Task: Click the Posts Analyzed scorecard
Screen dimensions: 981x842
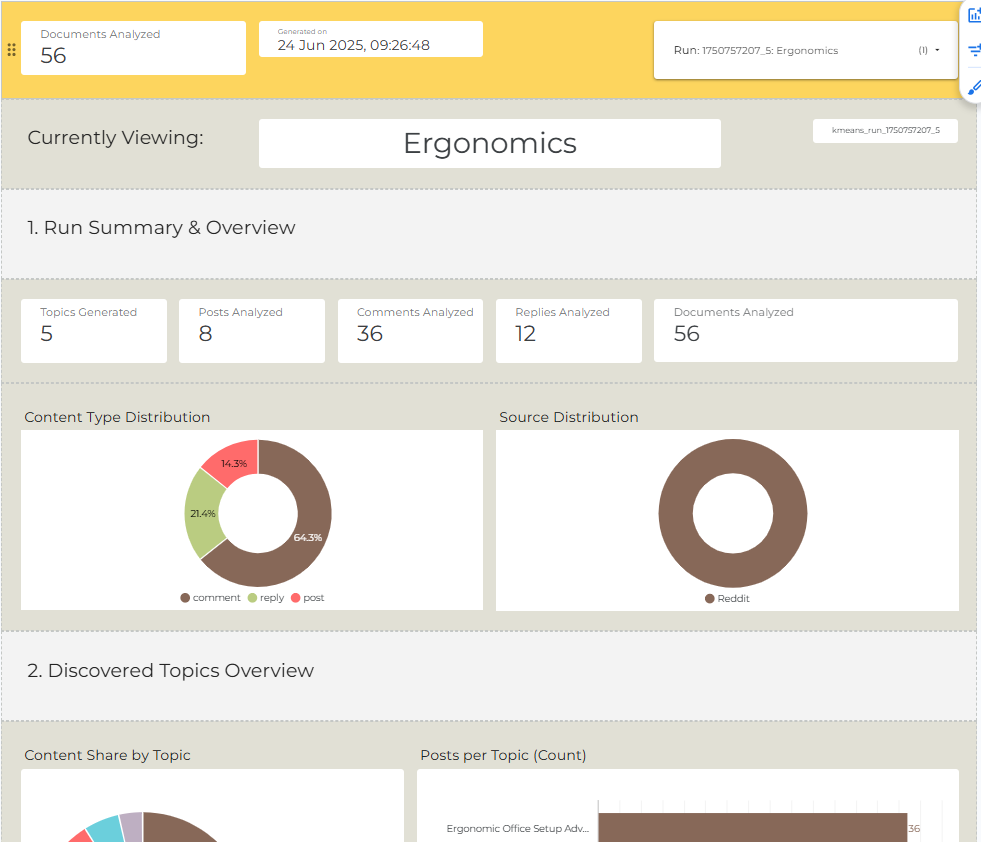Action: 252,331
